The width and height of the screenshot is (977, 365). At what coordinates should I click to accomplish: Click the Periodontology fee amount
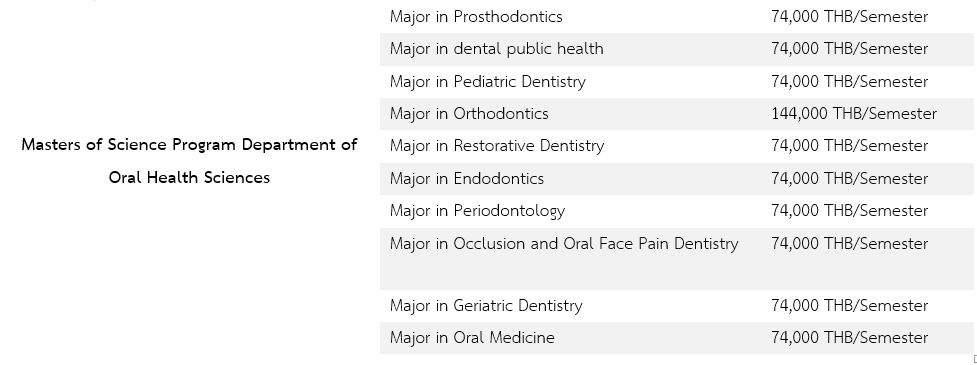[x=850, y=211]
